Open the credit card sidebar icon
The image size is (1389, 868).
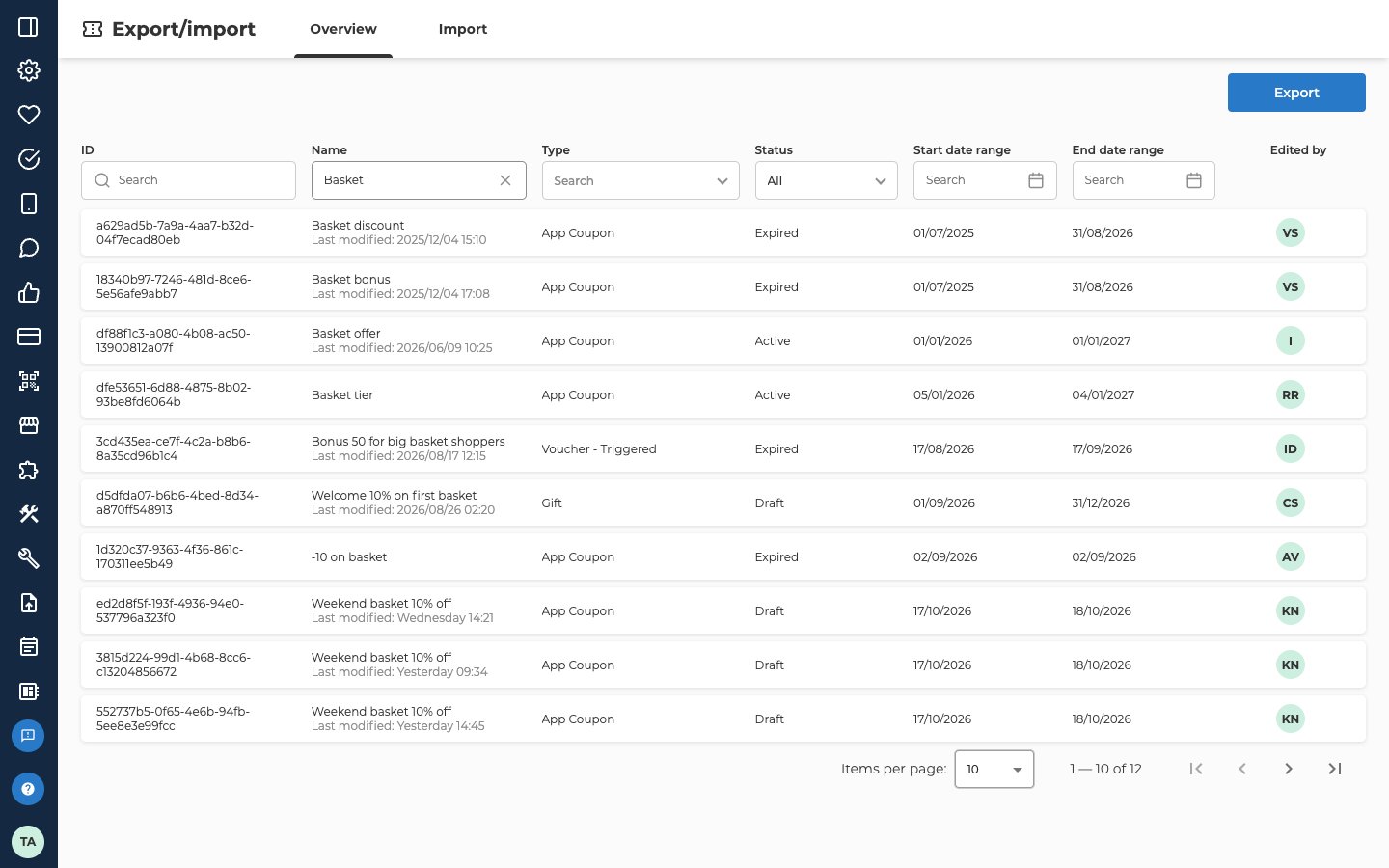[29, 337]
